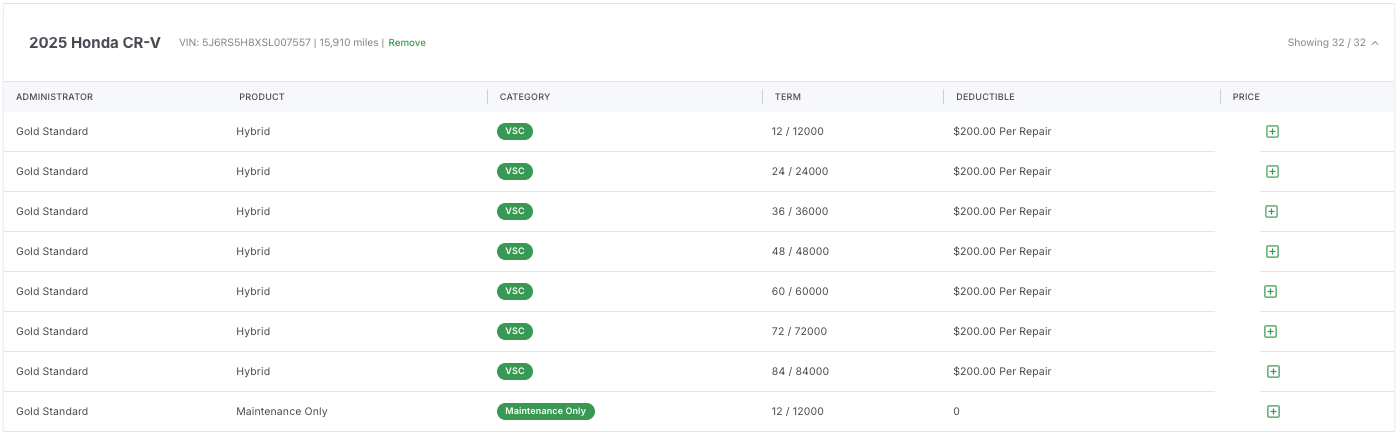Viewport: 1397px width, 432px height.
Task: Remove the 2025 Honda CR-V vehicle
Action: (407, 43)
